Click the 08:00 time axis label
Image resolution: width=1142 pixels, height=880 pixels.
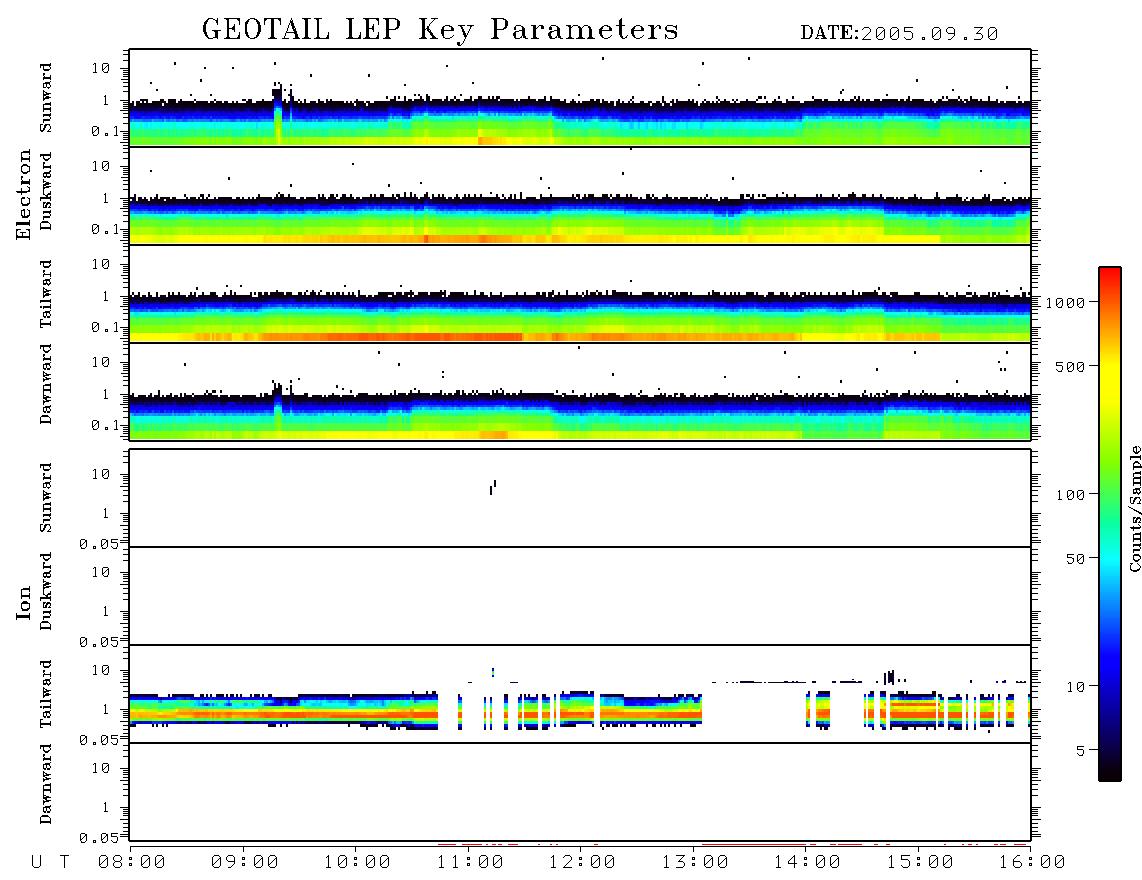(x=132, y=862)
